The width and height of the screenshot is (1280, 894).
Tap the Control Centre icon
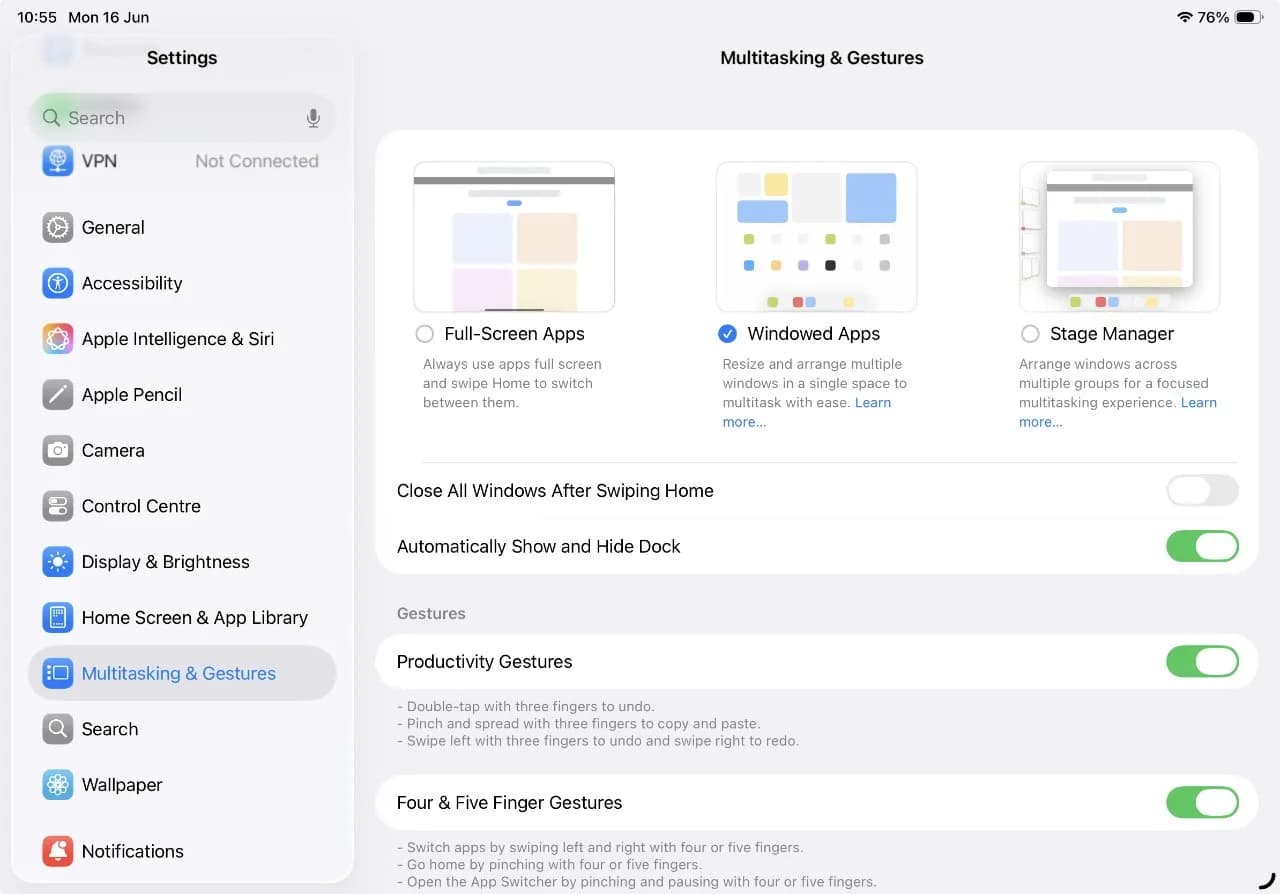[58, 506]
